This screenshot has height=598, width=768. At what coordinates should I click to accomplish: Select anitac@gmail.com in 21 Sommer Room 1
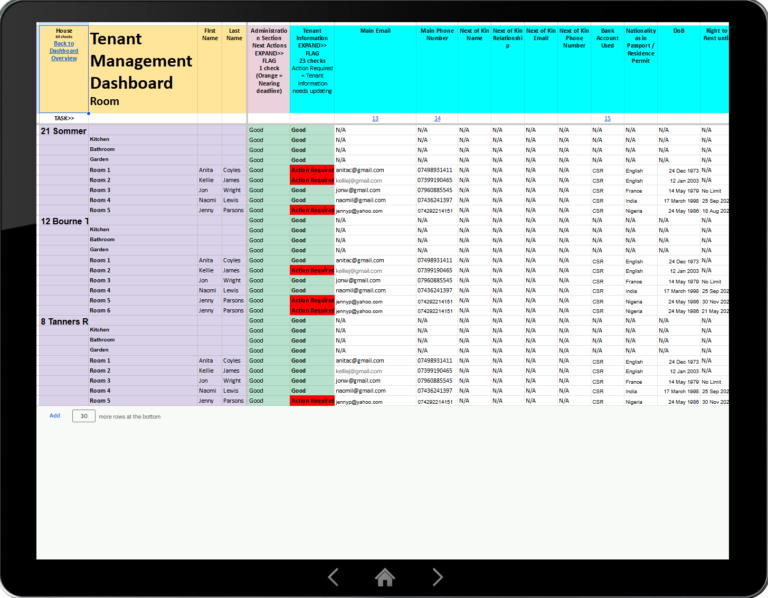[x=375, y=170]
